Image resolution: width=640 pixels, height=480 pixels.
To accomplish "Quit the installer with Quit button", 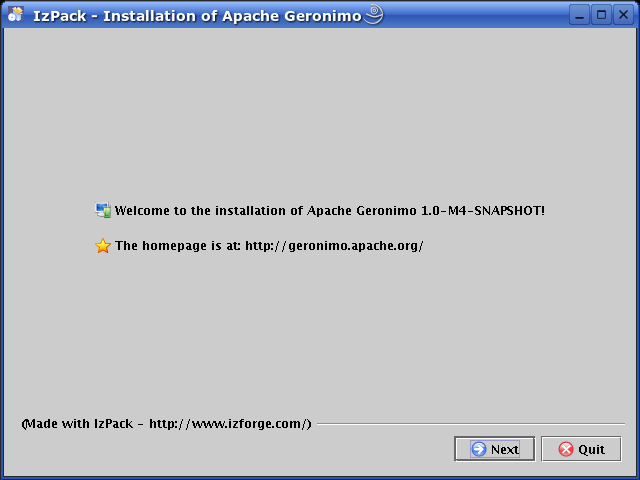I will 581,449.
